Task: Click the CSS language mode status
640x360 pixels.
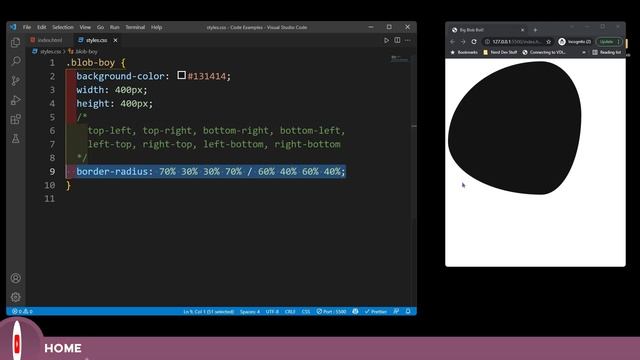Action: [306, 311]
